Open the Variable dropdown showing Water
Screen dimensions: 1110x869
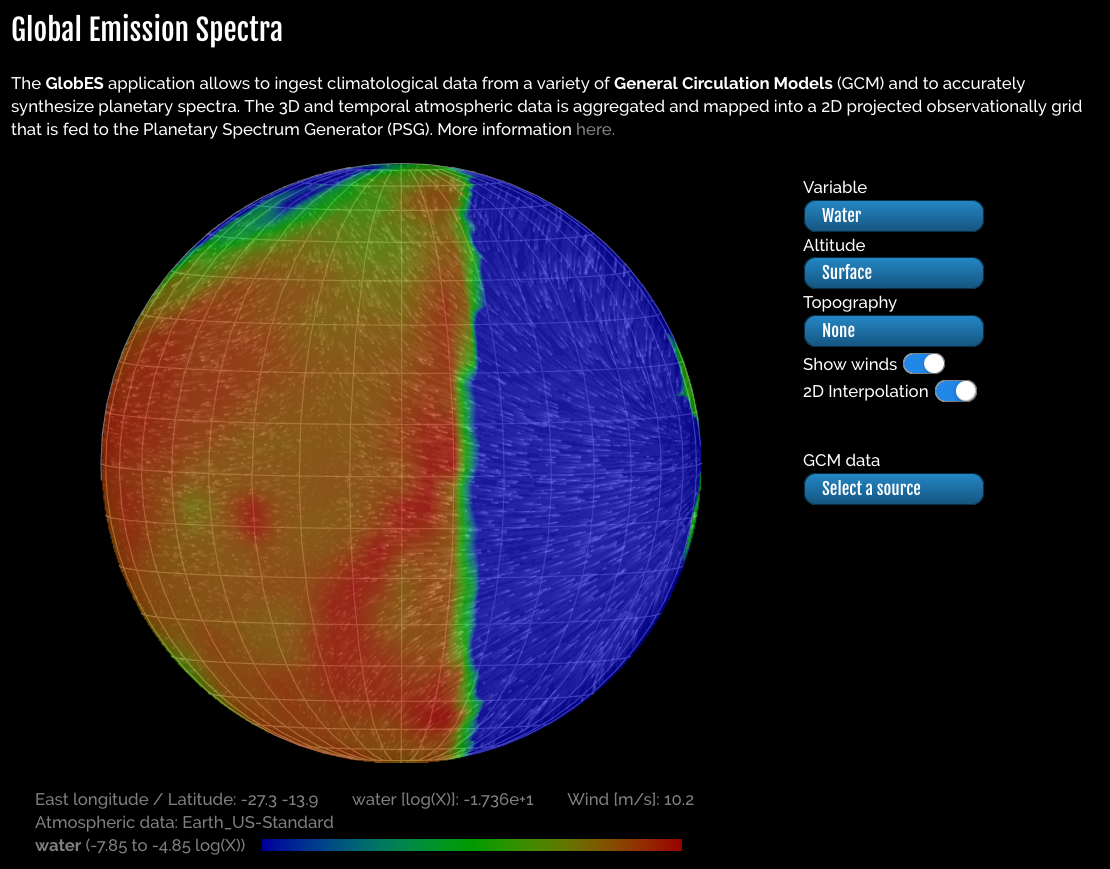click(x=893, y=216)
